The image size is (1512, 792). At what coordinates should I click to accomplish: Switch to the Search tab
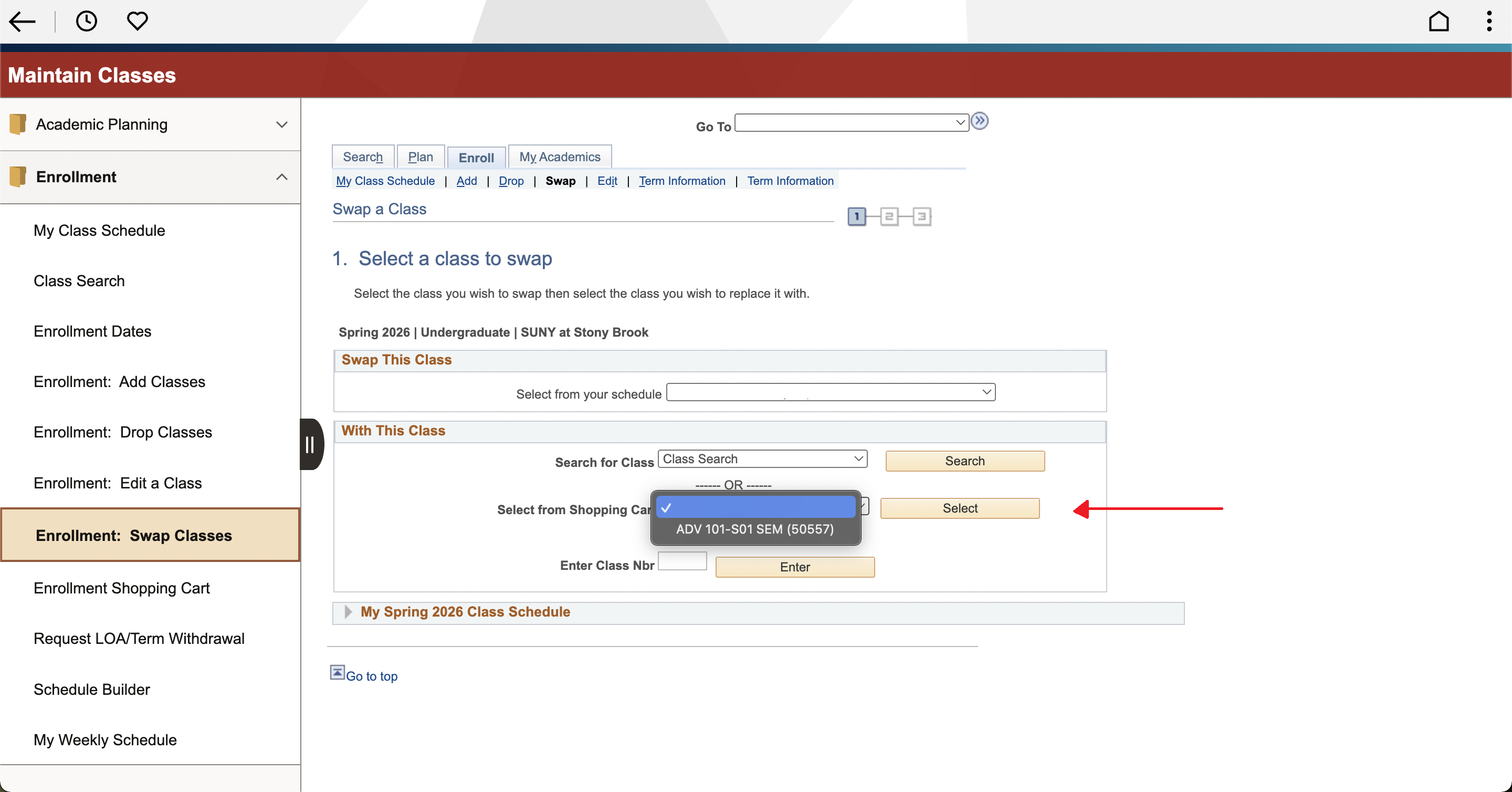point(363,157)
